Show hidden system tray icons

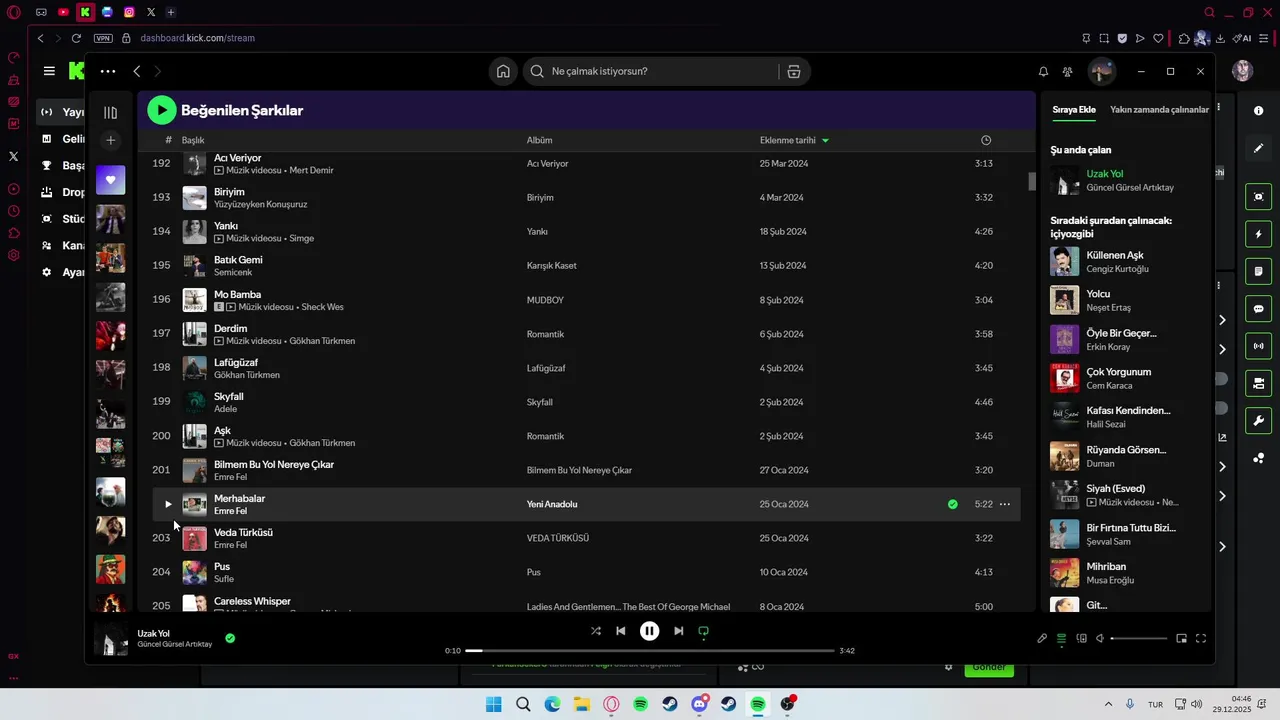tap(1107, 704)
